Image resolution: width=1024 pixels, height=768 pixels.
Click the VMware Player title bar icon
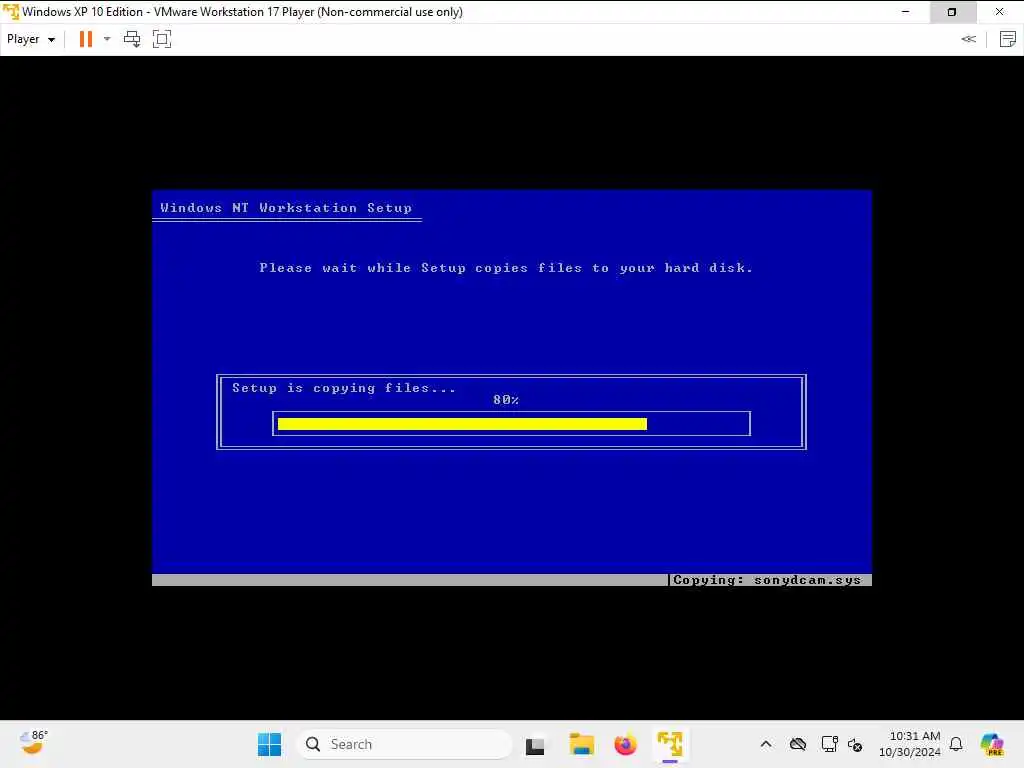10,12
